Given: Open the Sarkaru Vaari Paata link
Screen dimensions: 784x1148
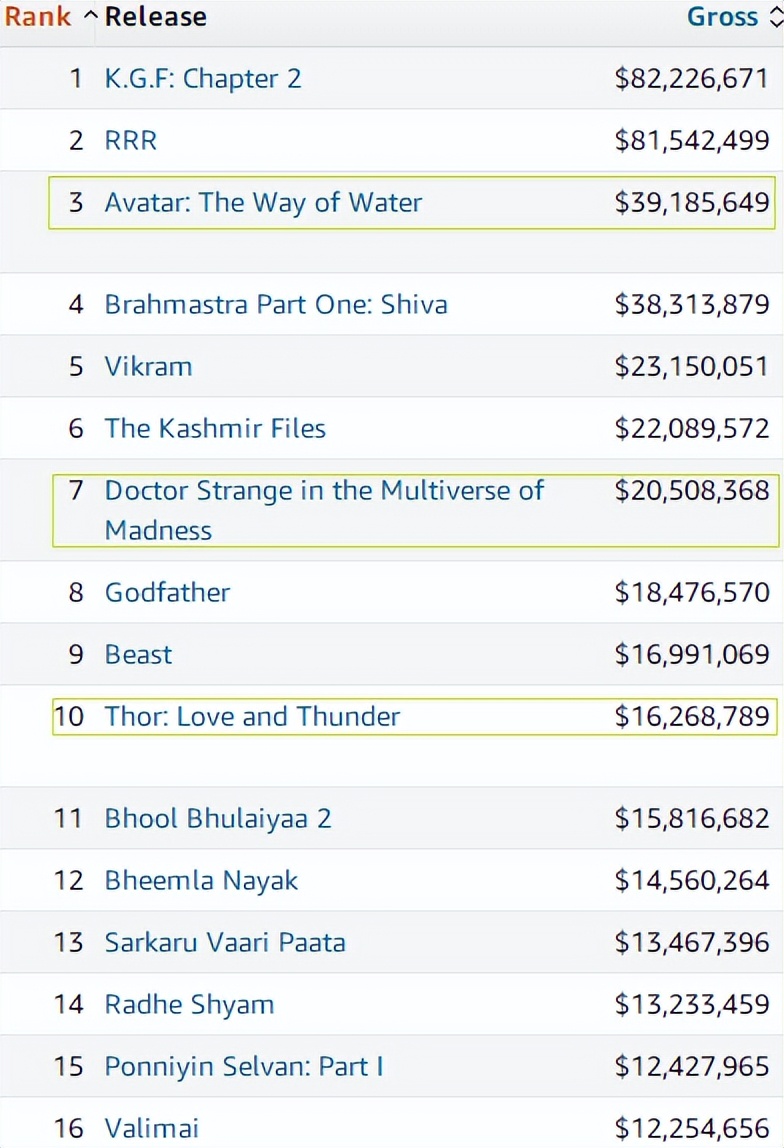Looking at the screenshot, I should coord(224,942).
